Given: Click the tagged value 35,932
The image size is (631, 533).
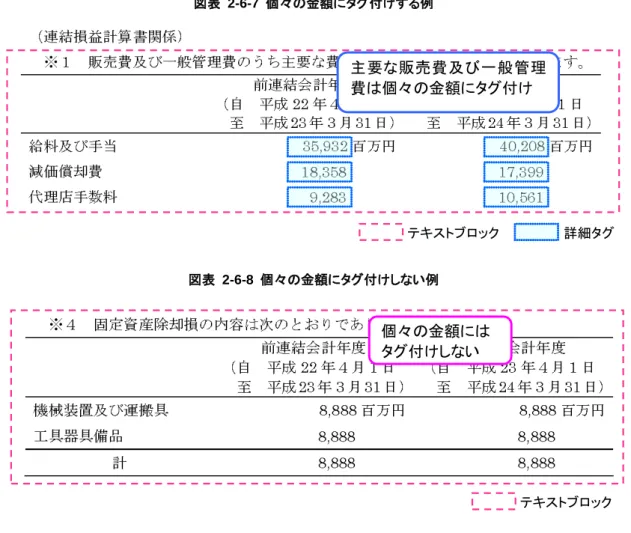Looking at the screenshot, I should pyautogui.click(x=320, y=147).
